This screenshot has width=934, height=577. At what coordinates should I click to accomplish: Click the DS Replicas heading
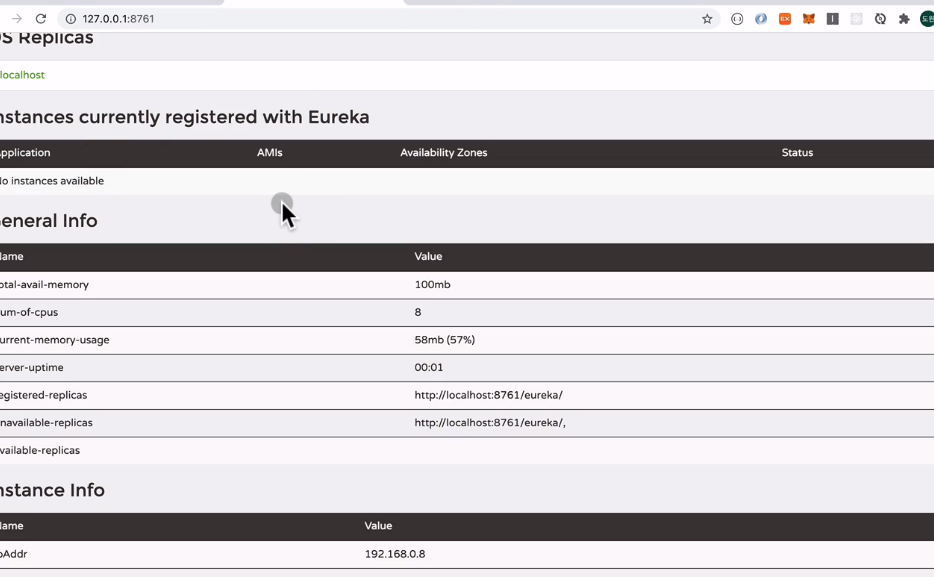pyautogui.click(x=46, y=38)
